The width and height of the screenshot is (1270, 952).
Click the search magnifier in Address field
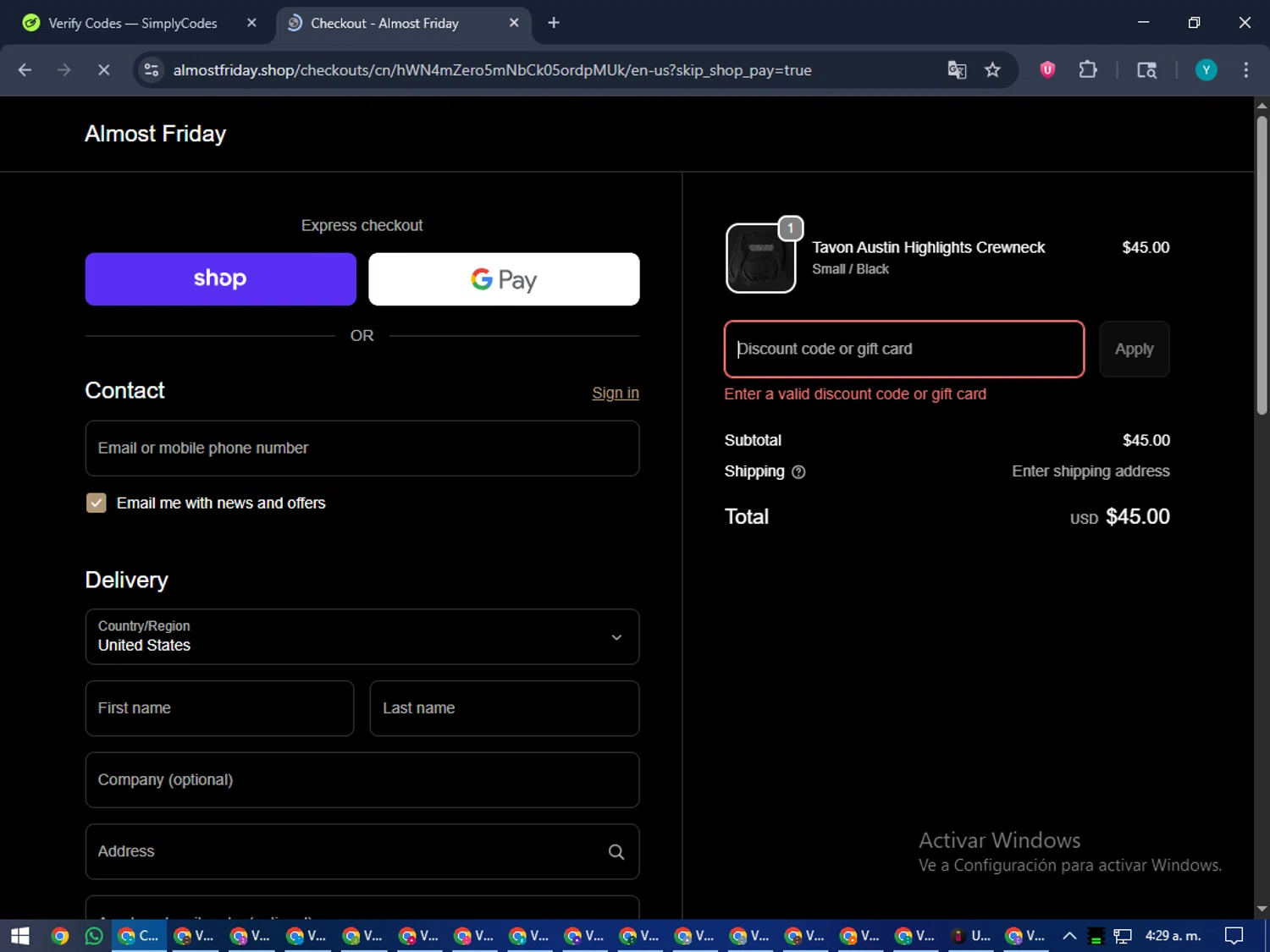click(616, 852)
